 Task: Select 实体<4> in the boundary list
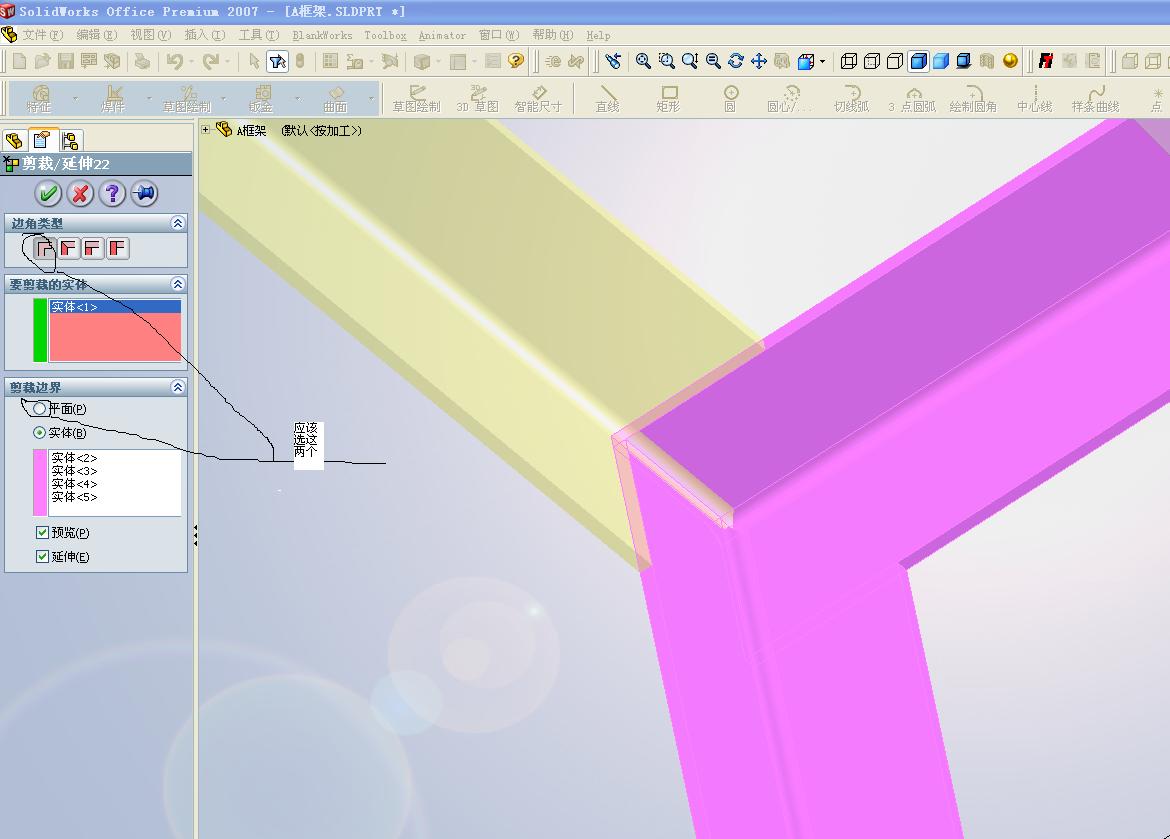click(x=115, y=484)
